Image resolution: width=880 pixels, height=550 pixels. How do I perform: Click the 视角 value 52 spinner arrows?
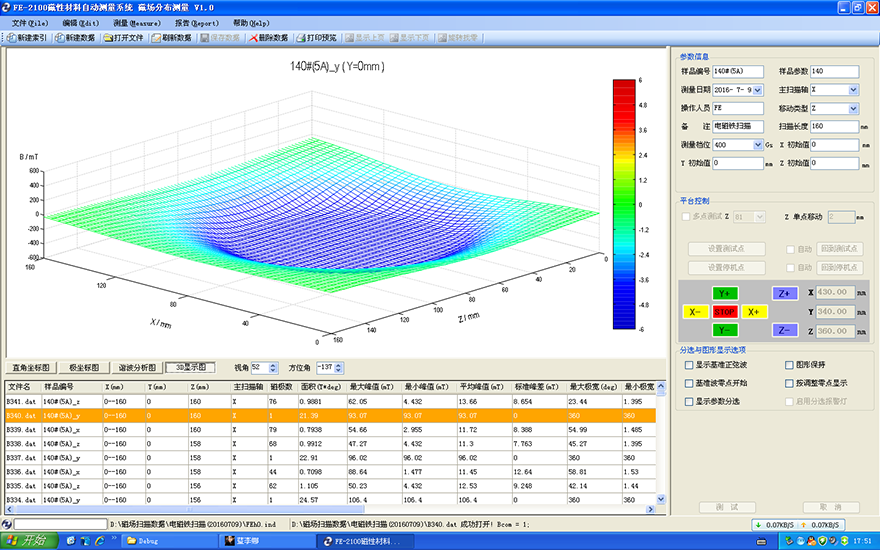pyautogui.click(x=273, y=368)
